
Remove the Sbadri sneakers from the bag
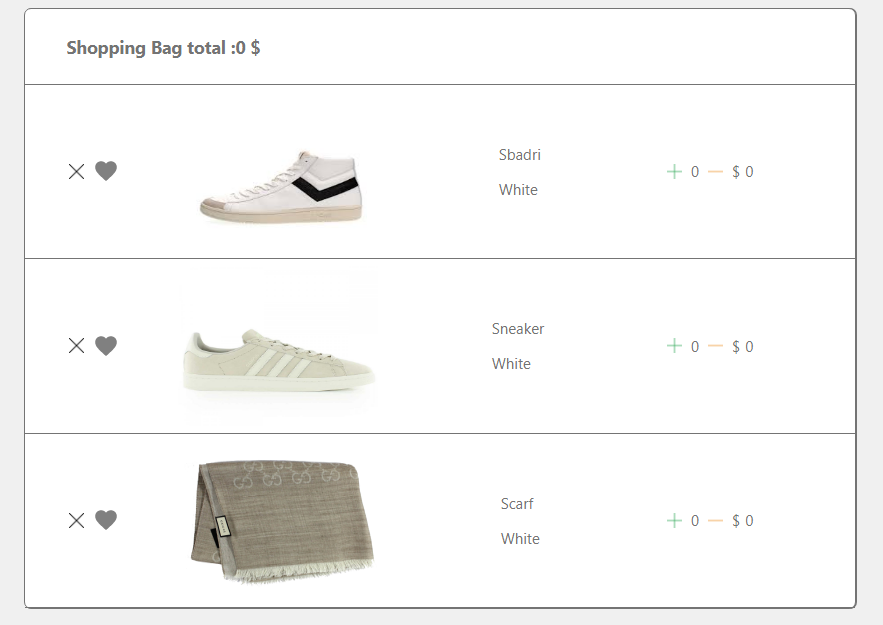pos(76,171)
